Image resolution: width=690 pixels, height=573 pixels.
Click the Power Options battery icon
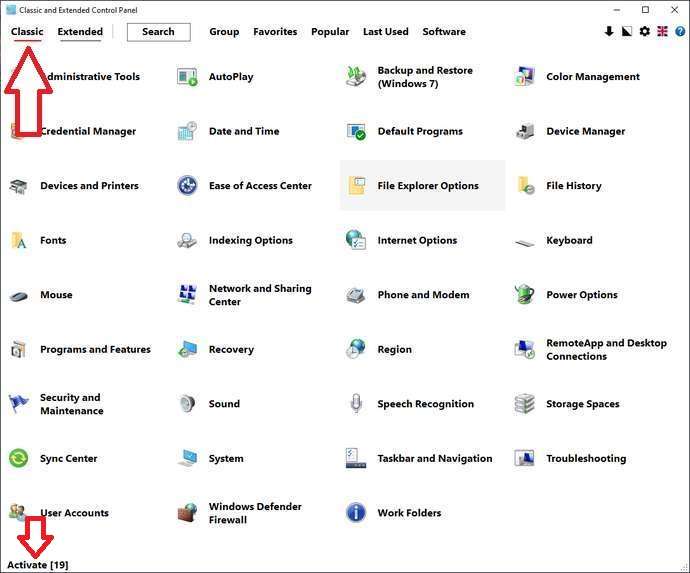tap(525, 295)
